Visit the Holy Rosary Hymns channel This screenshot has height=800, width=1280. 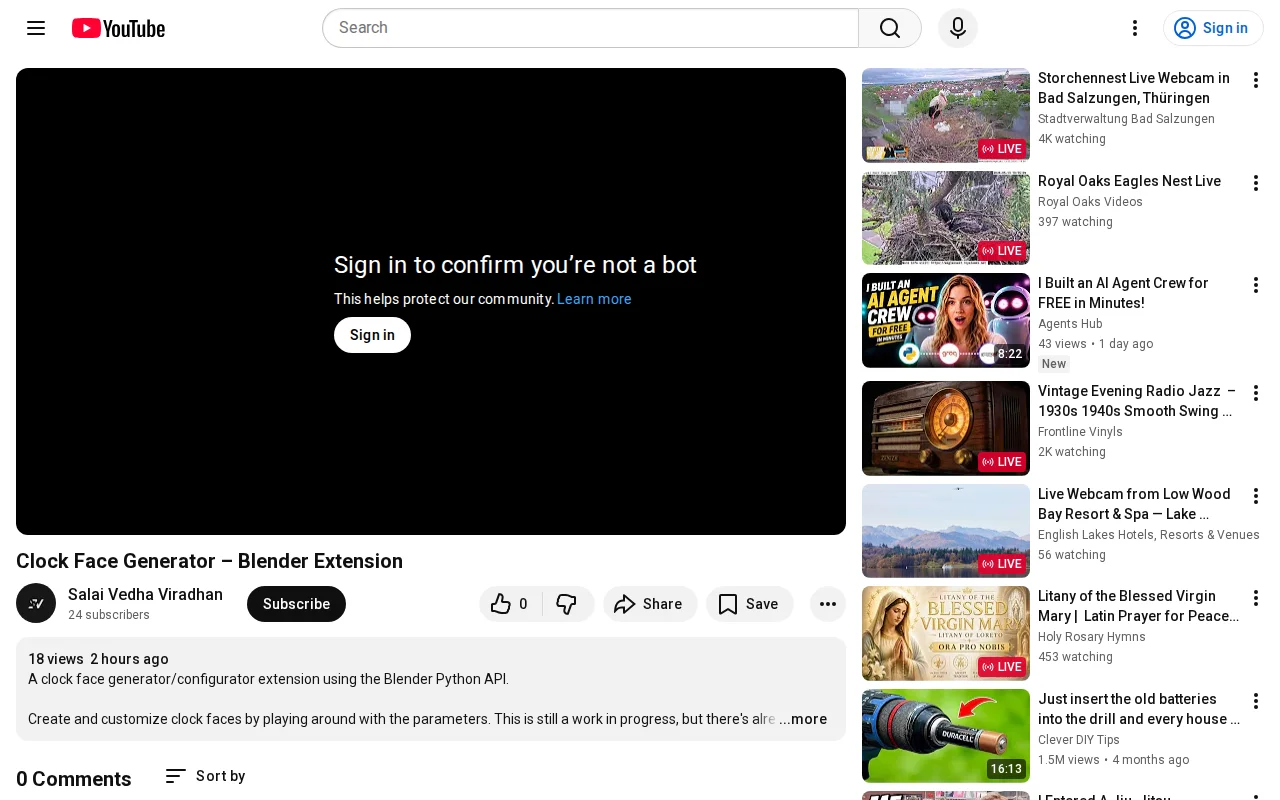pyautogui.click(x=1092, y=637)
